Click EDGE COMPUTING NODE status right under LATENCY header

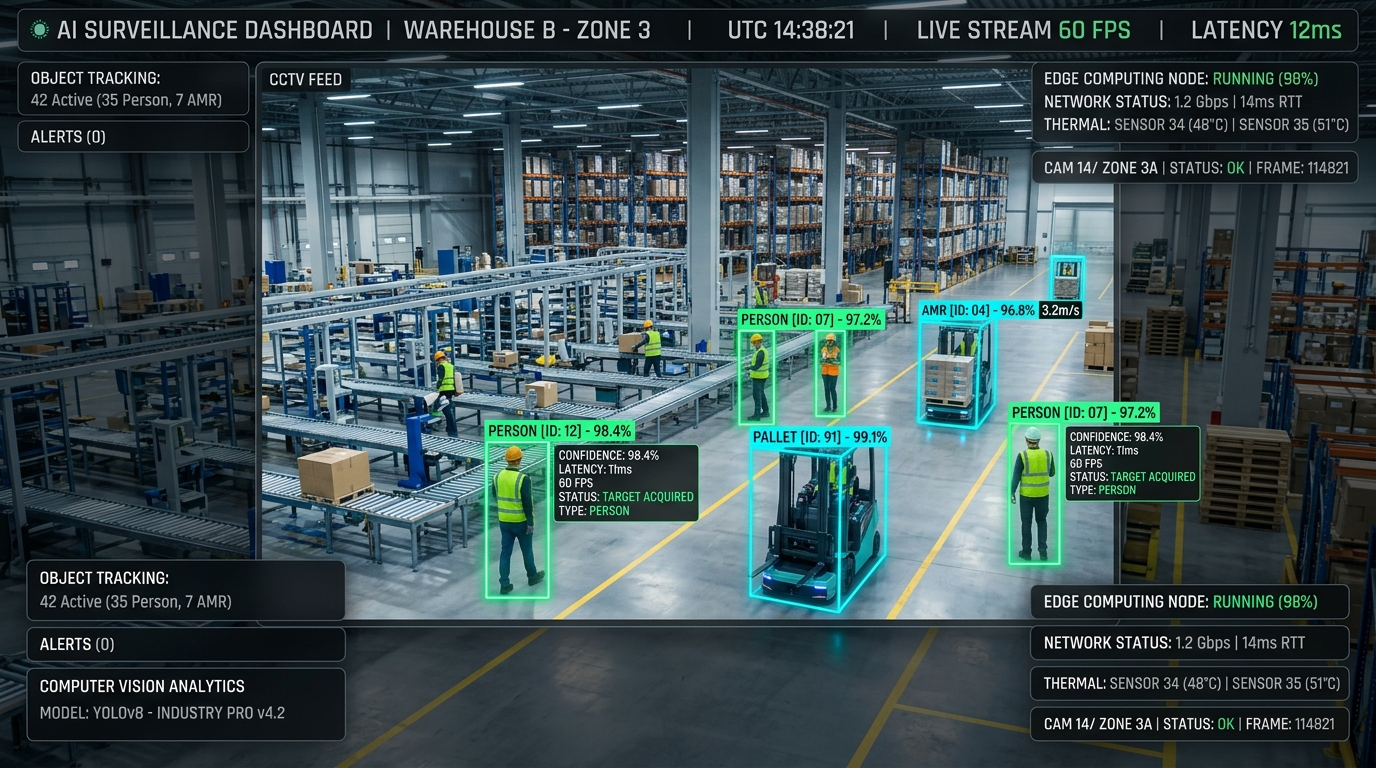click(1181, 78)
